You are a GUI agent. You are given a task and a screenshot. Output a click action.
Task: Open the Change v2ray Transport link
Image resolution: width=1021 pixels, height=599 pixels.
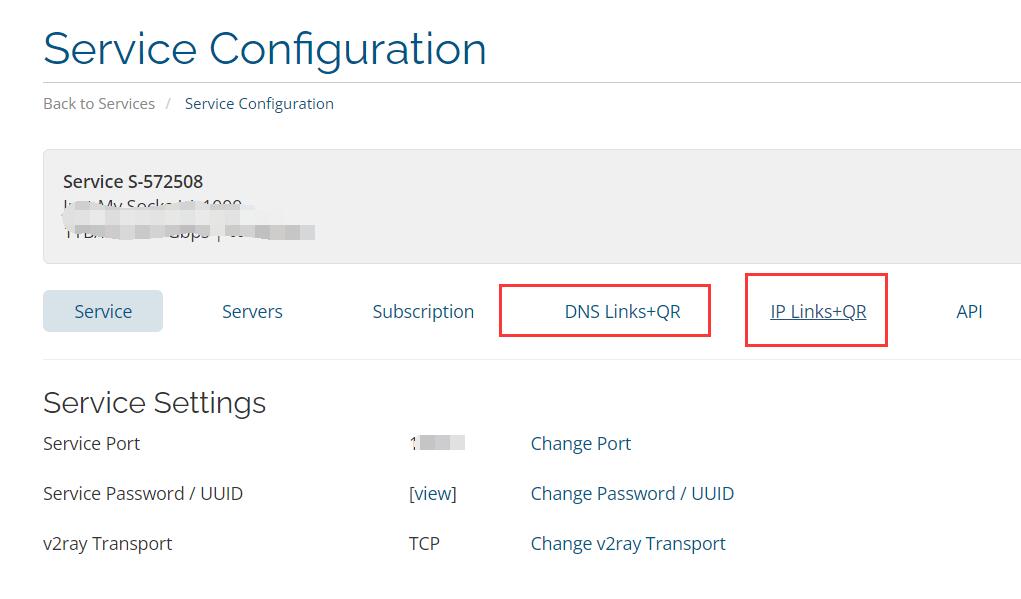[x=628, y=543]
